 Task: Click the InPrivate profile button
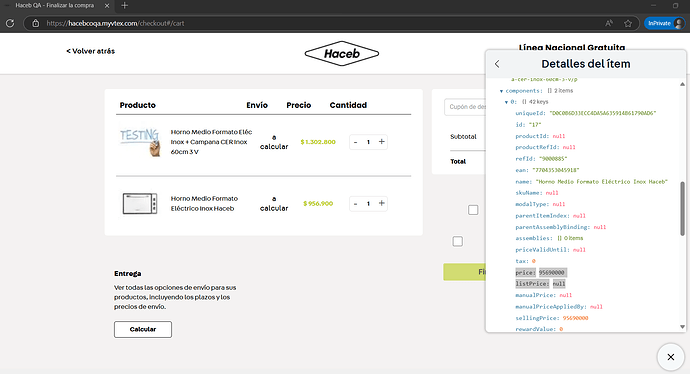[665, 23]
